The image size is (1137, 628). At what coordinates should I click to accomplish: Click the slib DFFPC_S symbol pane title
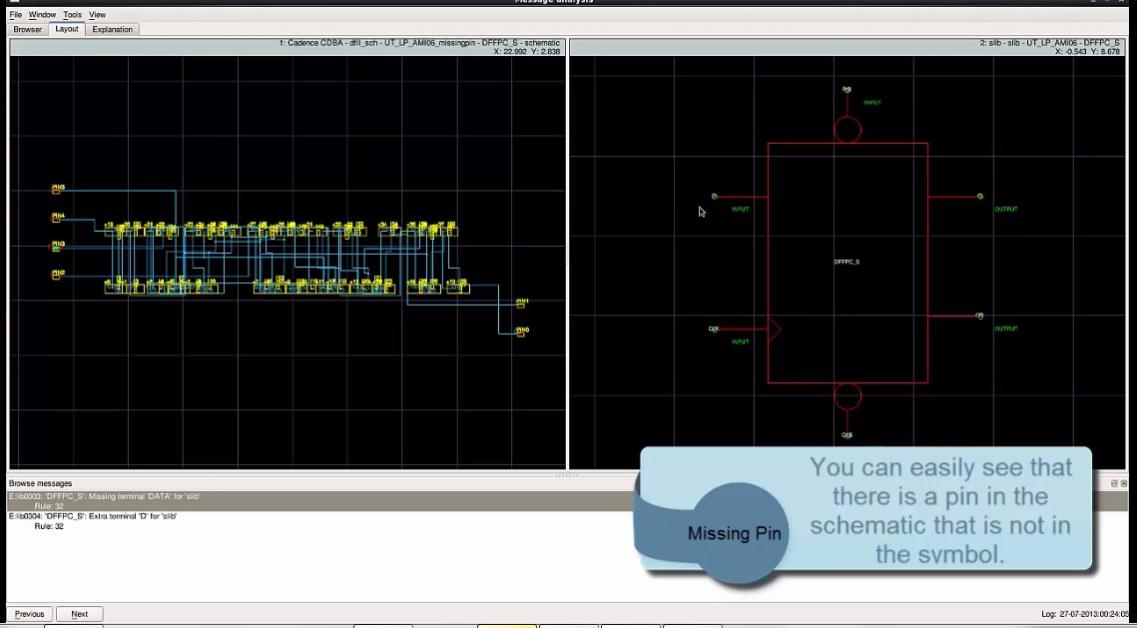(x=1049, y=43)
